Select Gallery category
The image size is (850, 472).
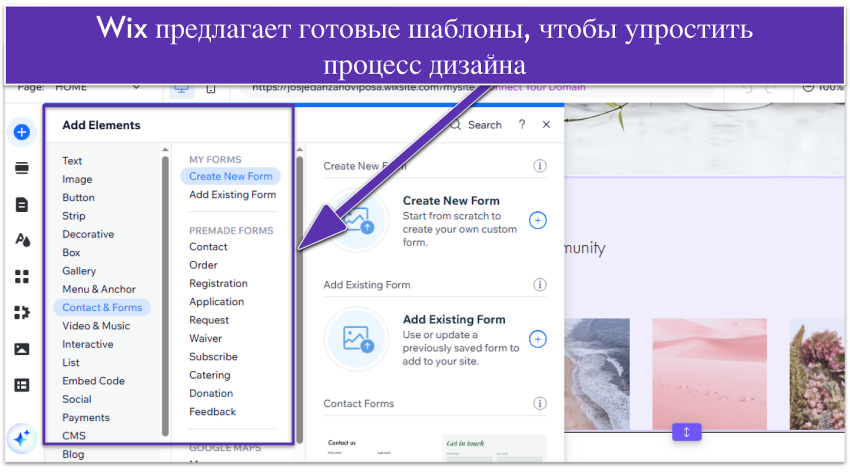[79, 271]
